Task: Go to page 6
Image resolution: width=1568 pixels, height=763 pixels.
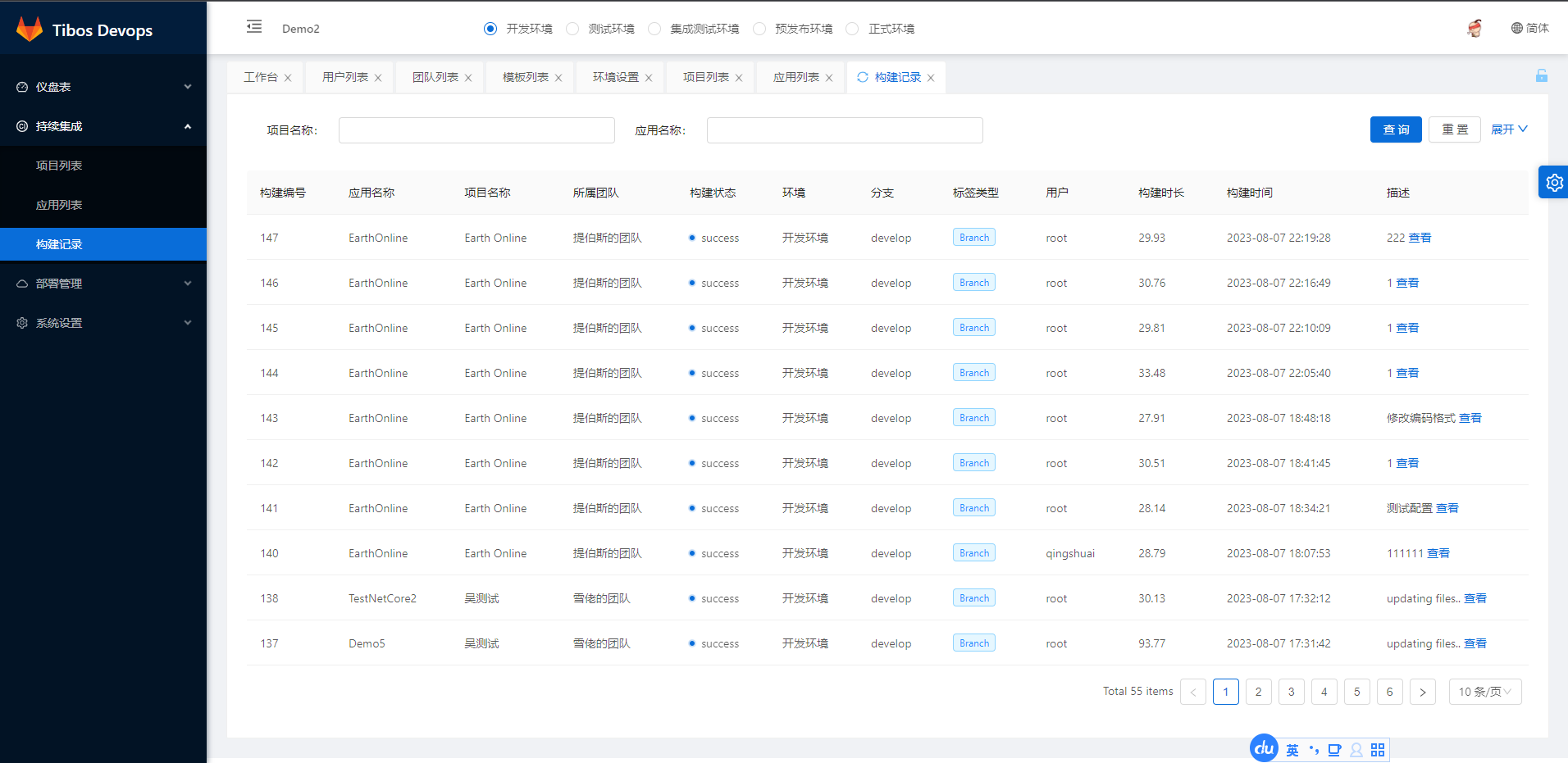Action: (x=1390, y=692)
